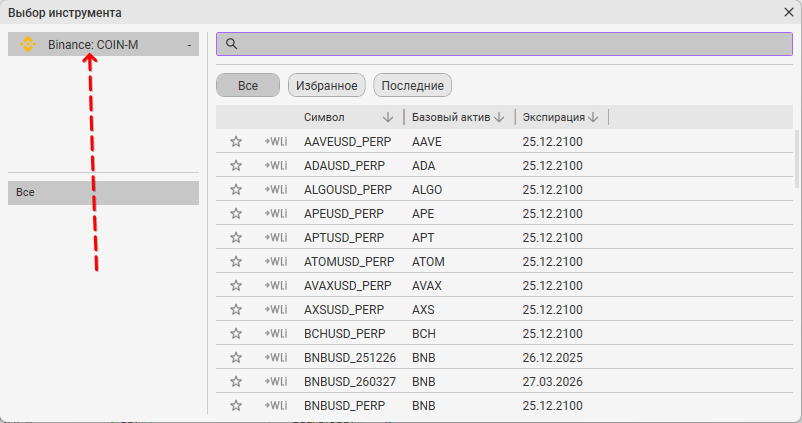
Task: Favorite BCHUSD_PERP with its star icon
Action: (236, 333)
